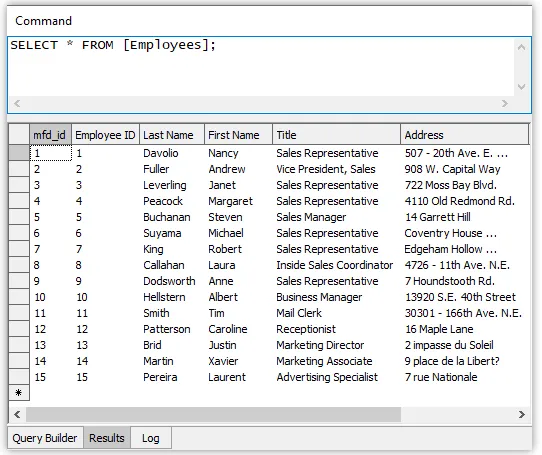This screenshot has height=455, width=542.
Task: Click the First Name column header
Action: (x=239, y=134)
